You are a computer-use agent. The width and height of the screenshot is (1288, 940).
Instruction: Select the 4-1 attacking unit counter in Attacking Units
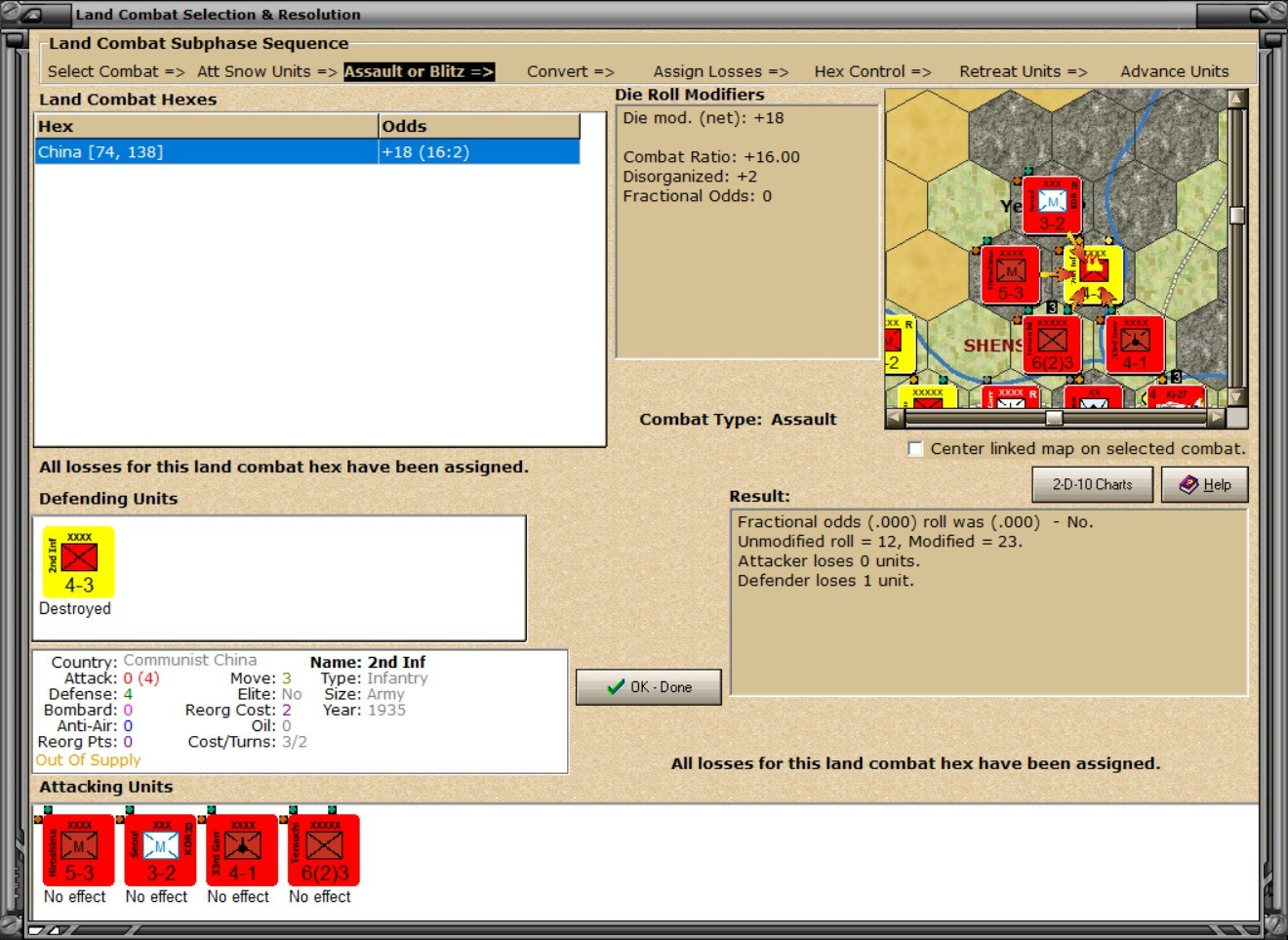pos(243,850)
